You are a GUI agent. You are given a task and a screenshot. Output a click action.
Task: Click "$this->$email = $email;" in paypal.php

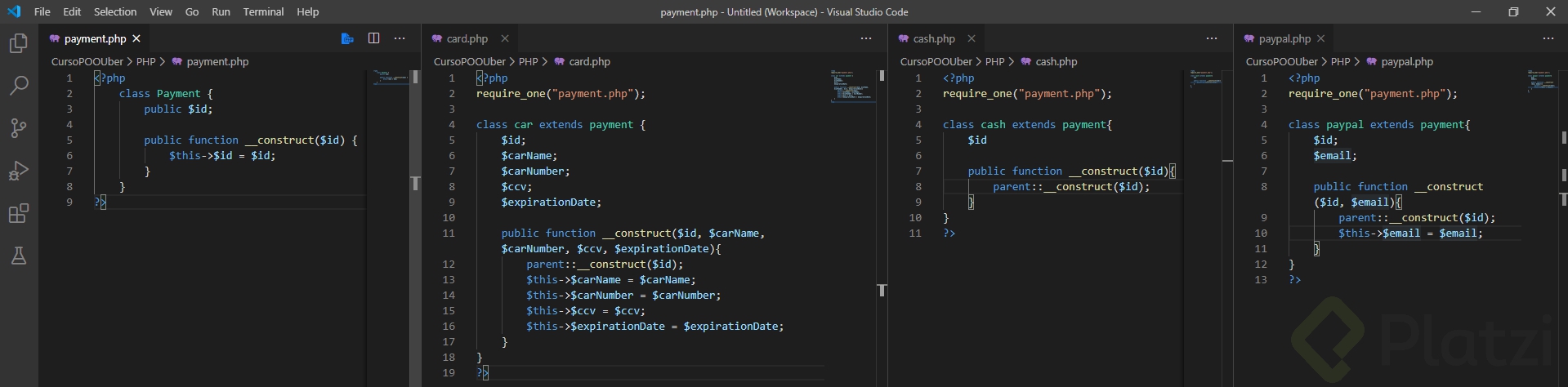click(1410, 234)
